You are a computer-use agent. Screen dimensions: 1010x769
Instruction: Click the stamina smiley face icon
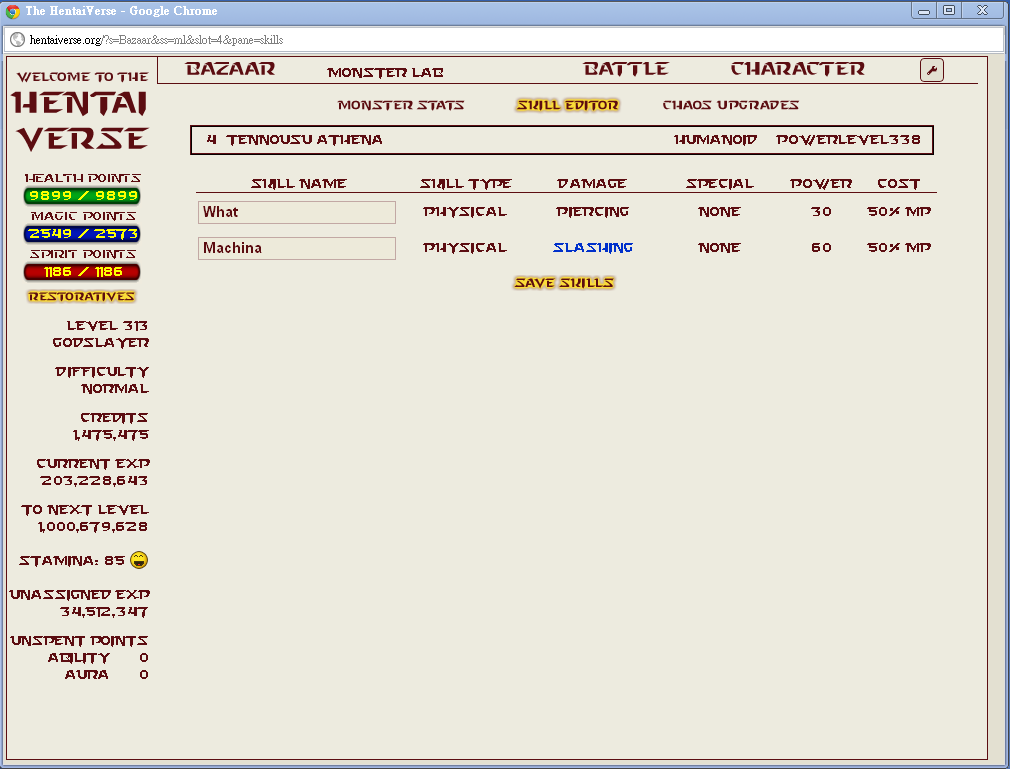[139, 560]
